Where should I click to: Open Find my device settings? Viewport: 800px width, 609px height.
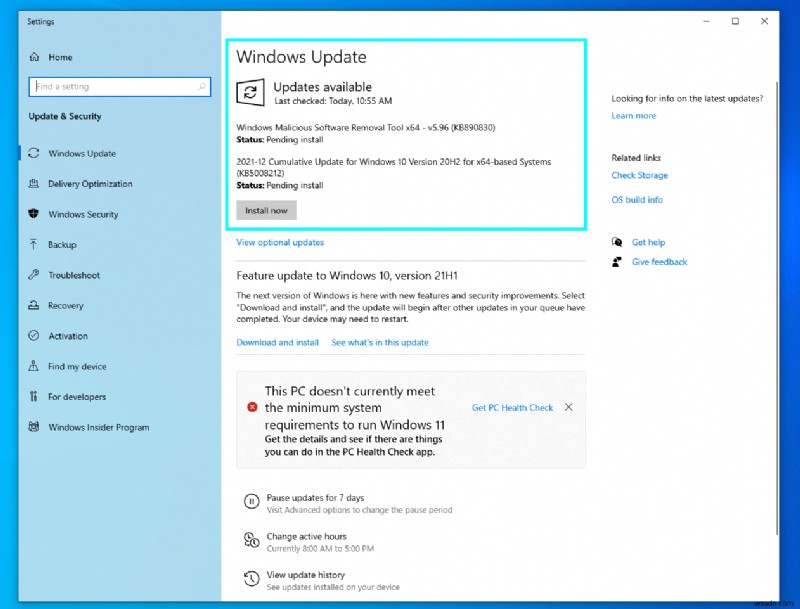pyautogui.click(x=34, y=366)
